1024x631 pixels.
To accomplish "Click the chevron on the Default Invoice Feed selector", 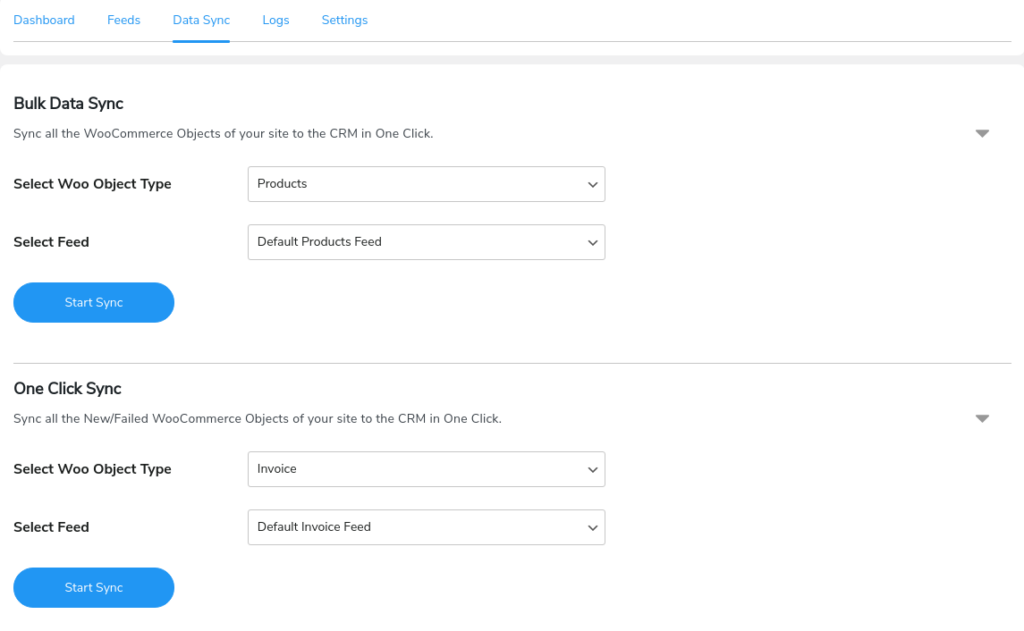I will point(592,527).
